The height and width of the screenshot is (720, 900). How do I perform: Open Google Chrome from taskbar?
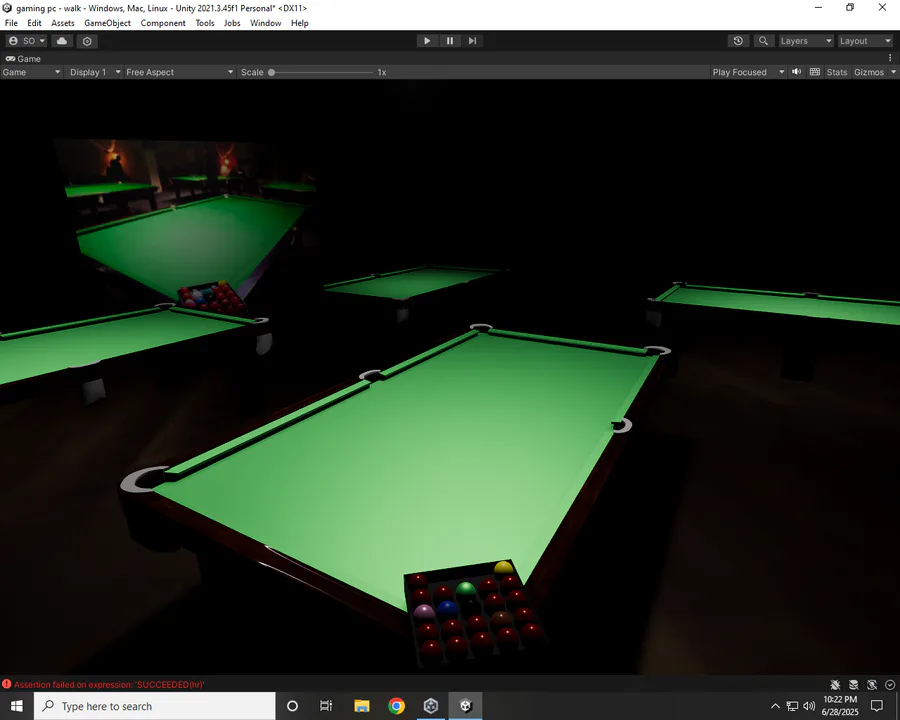coord(396,706)
